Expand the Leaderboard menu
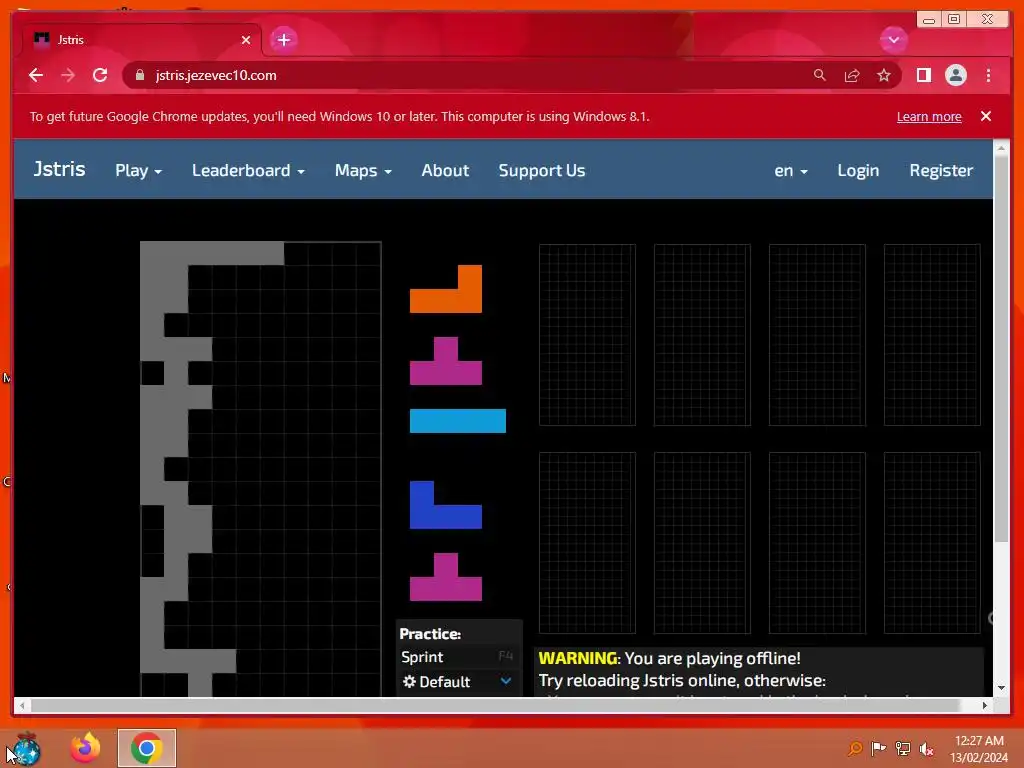 coord(248,170)
